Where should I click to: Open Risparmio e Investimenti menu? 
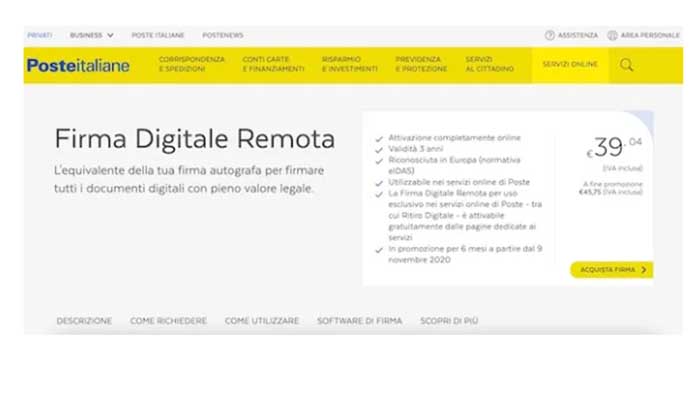tap(349, 65)
